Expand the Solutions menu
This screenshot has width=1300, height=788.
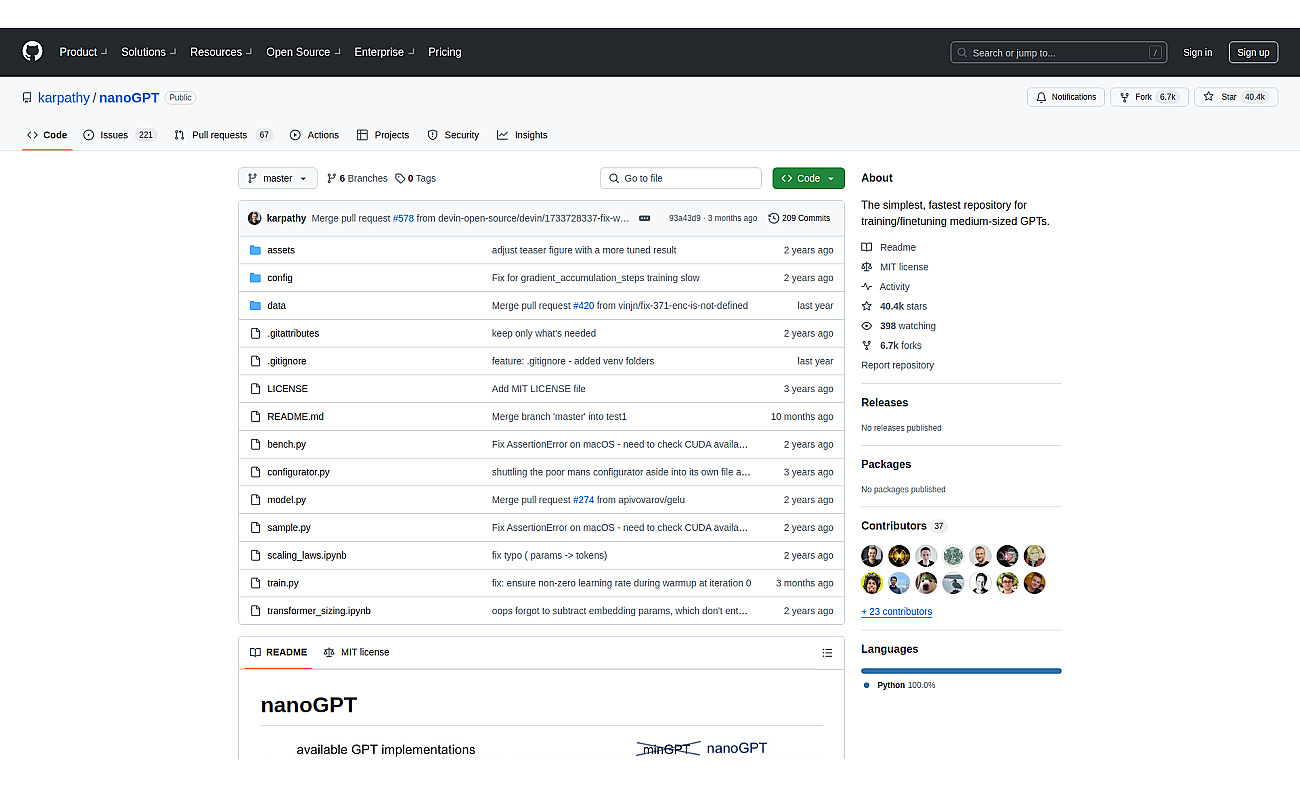pos(148,52)
